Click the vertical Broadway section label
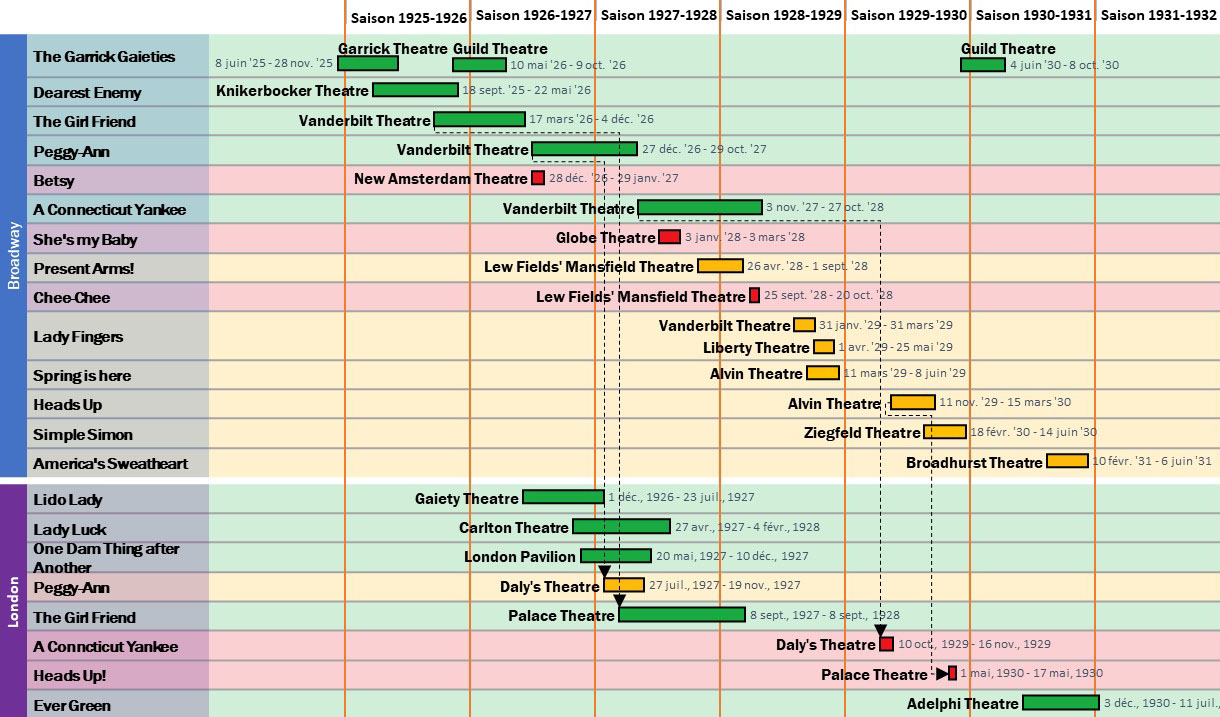 13,256
